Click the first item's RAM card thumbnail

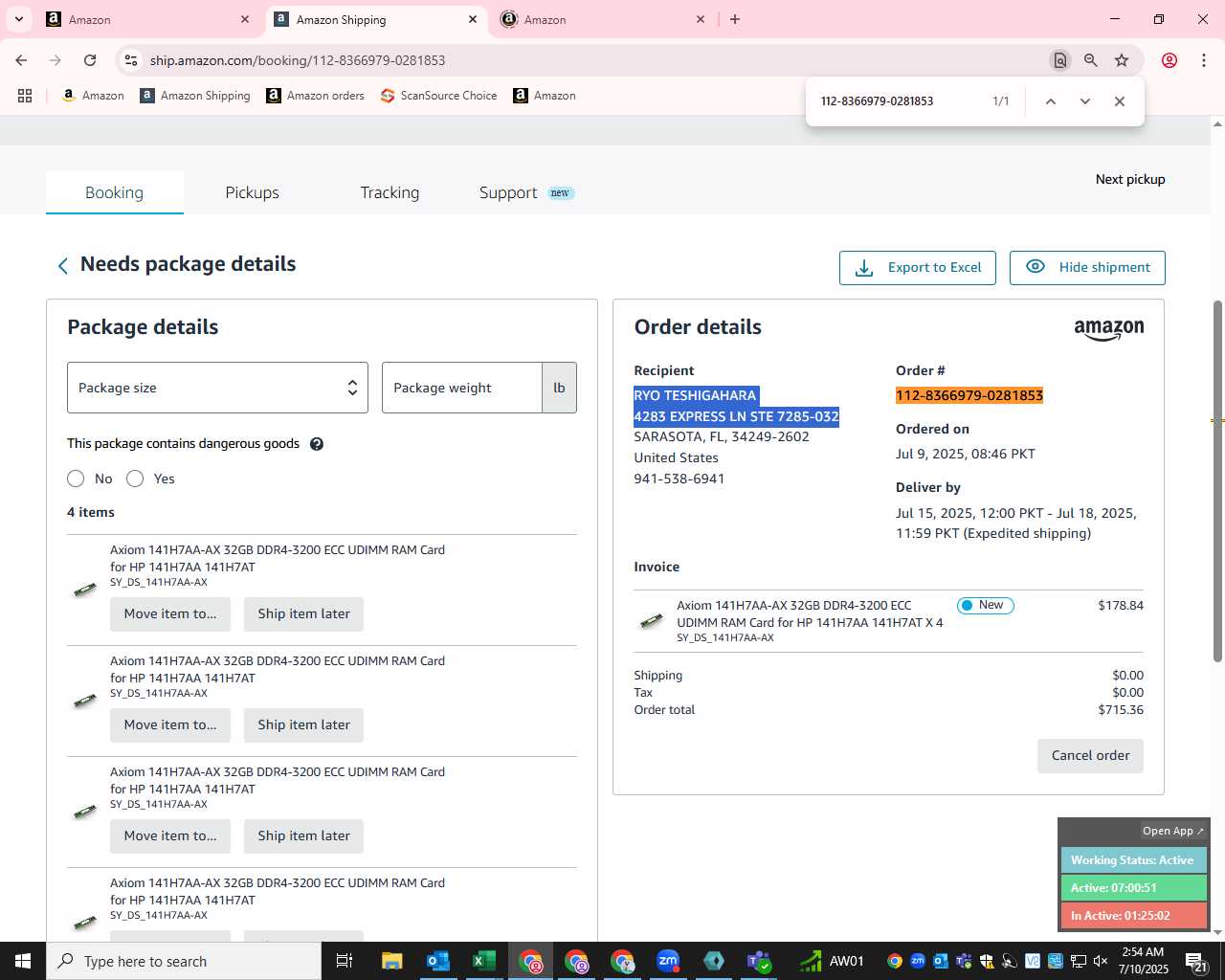point(85,589)
